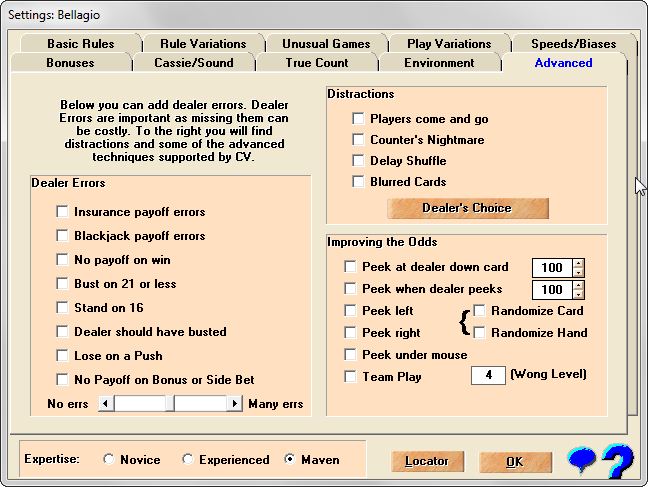Check Randomize Card

pyautogui.click(x=479, y=310)
